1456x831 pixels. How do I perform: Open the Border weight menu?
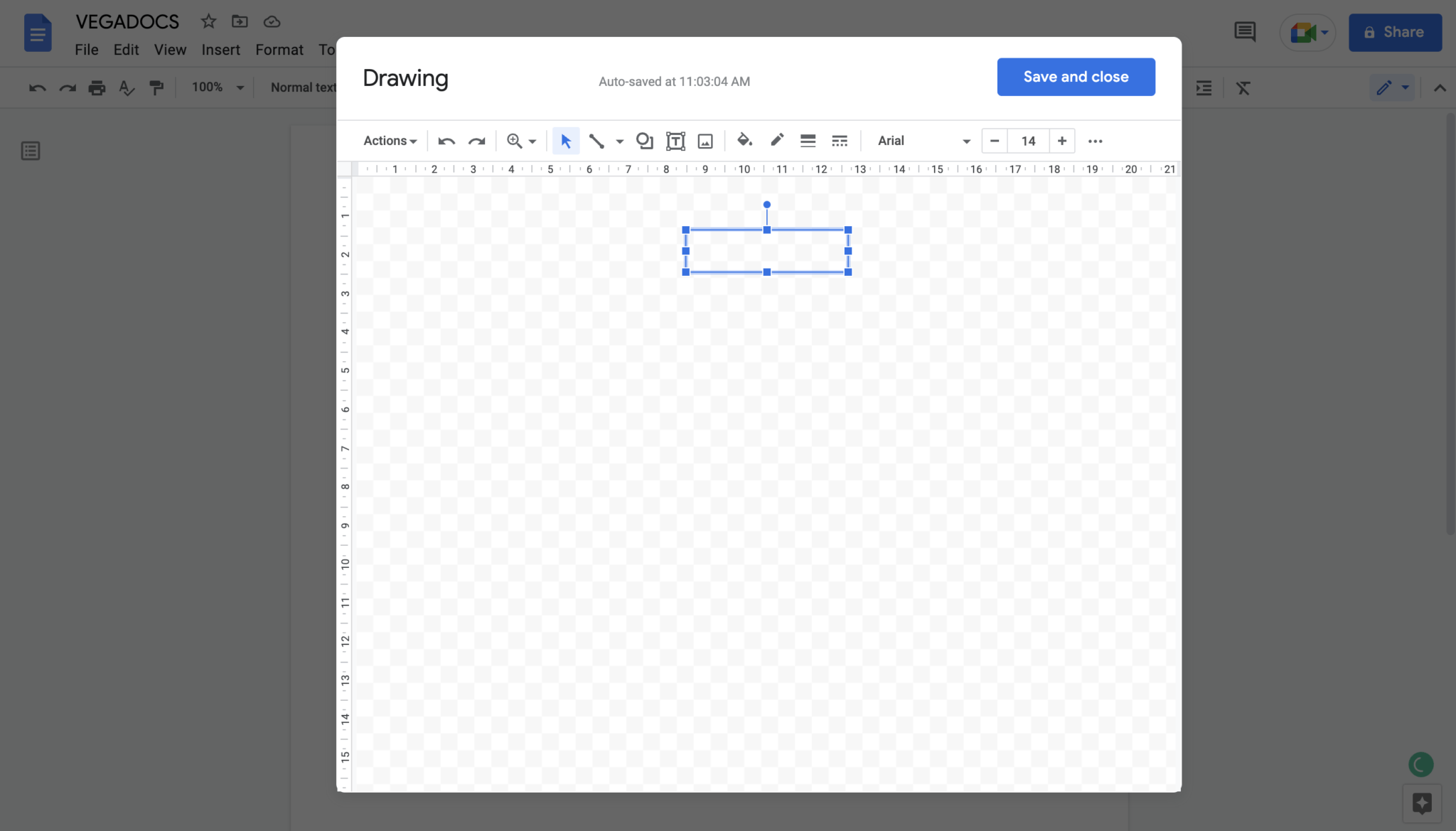click(808, 141)
